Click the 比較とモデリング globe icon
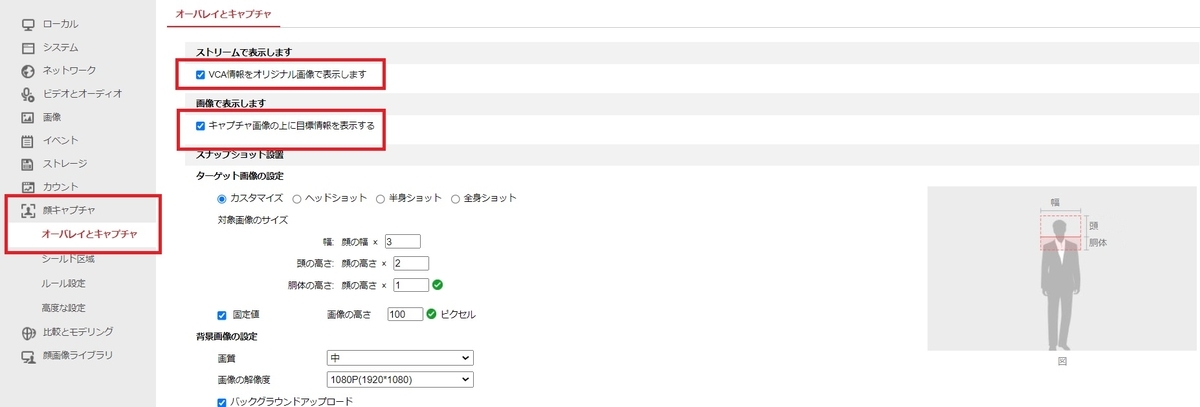Screen dimensions: 1200x407 [28, 332]
